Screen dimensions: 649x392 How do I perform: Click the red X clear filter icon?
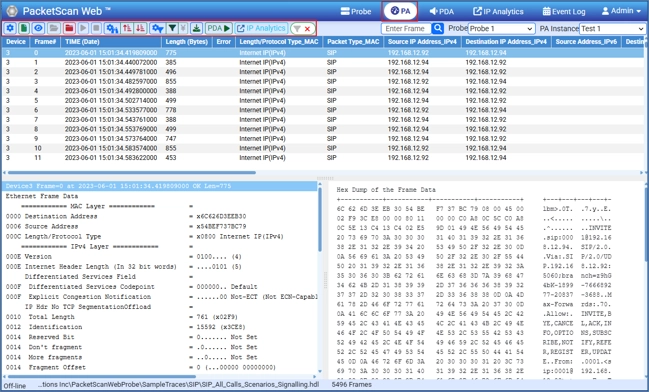click(307, 29)
